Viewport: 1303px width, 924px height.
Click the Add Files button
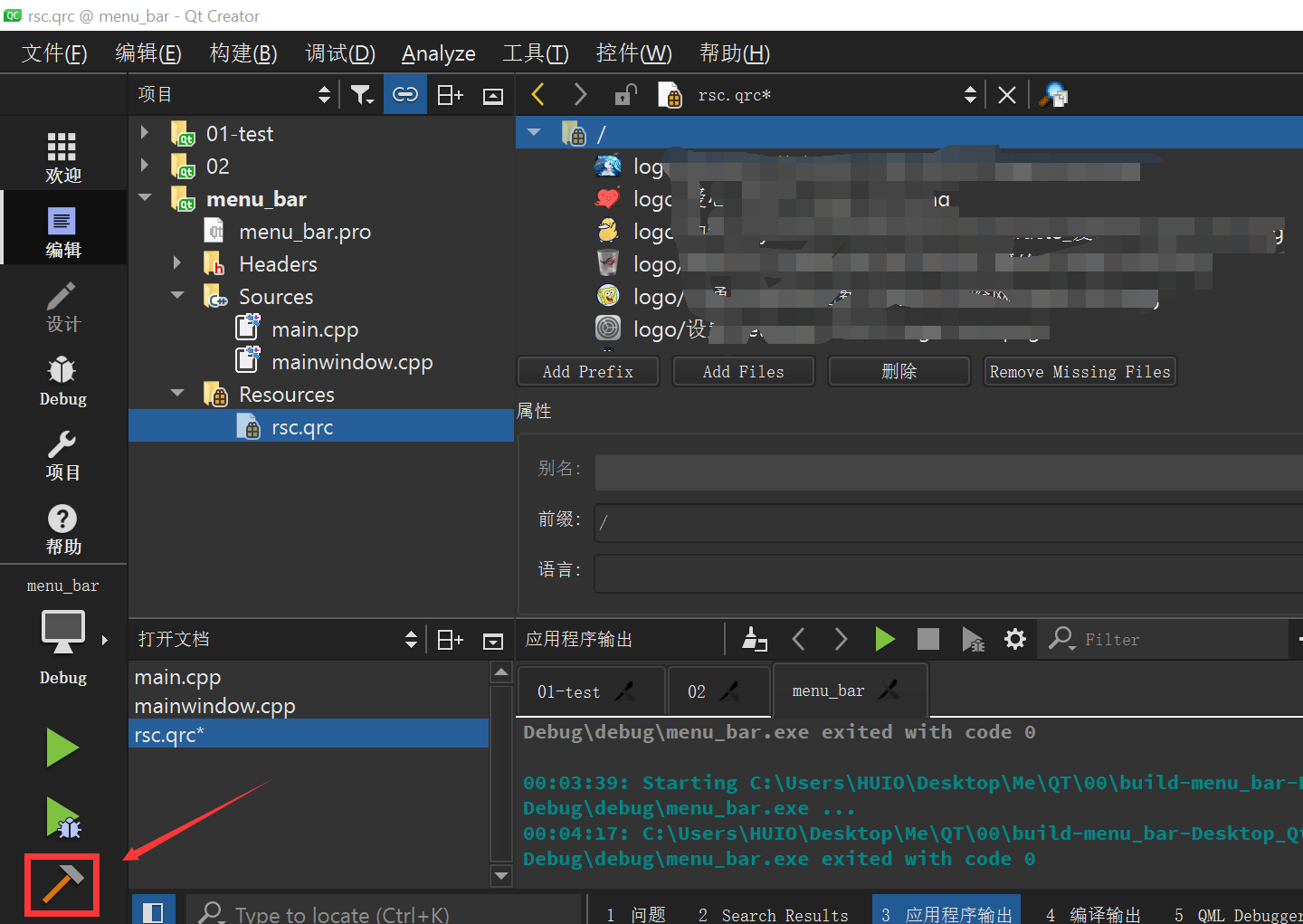pyautogui.click(x=744, y=371)
